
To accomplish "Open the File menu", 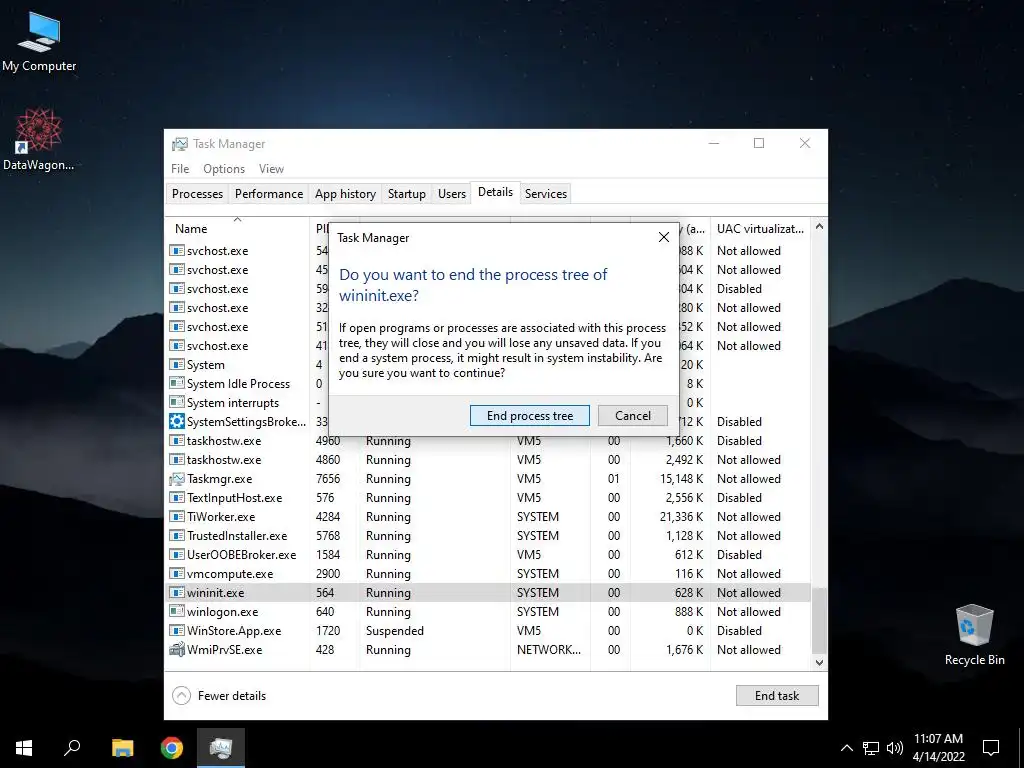I will pyautogui.click(x=180, y=168).
